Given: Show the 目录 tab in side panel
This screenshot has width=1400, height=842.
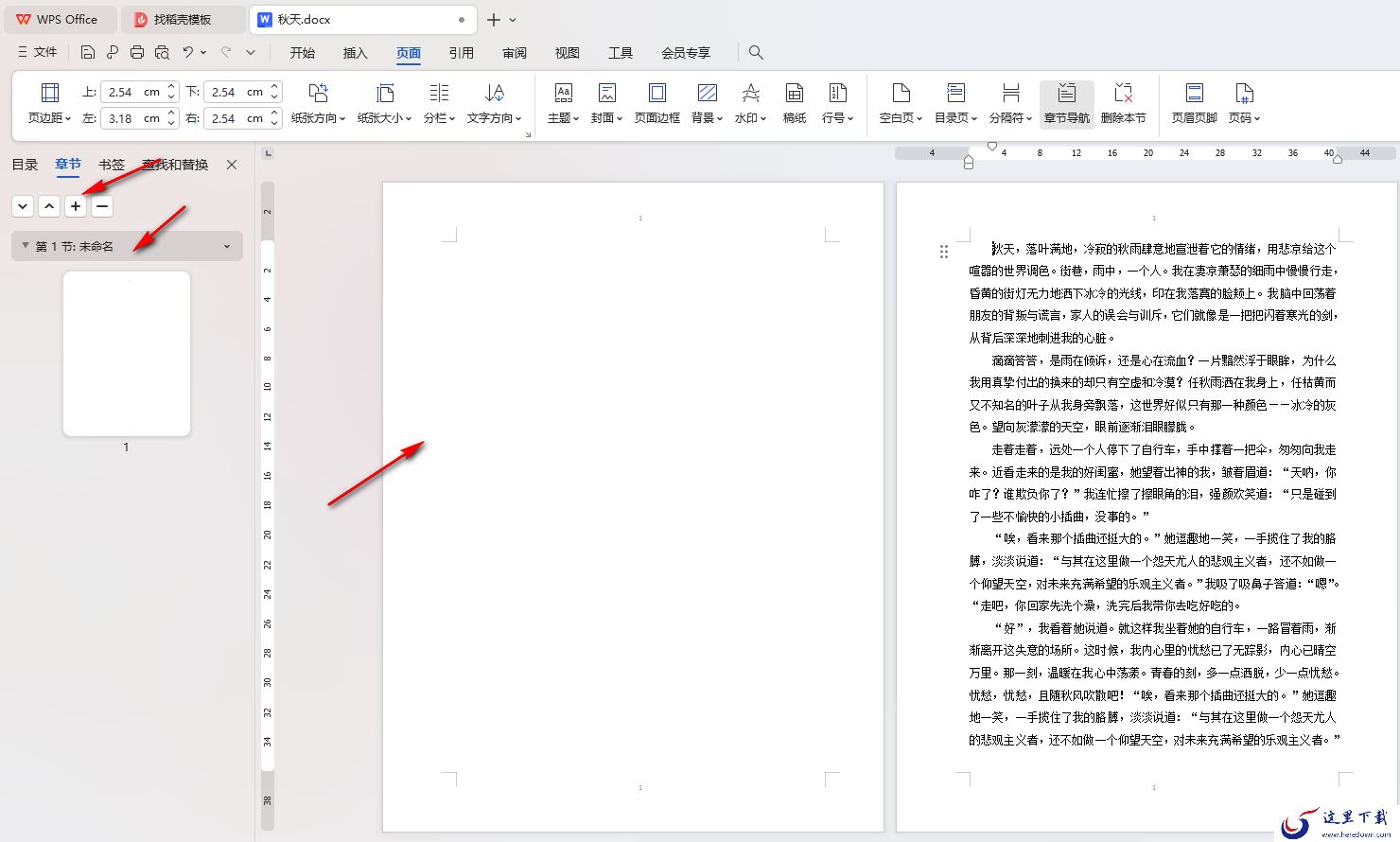Looking at the screenshot, I should [25, 165].
